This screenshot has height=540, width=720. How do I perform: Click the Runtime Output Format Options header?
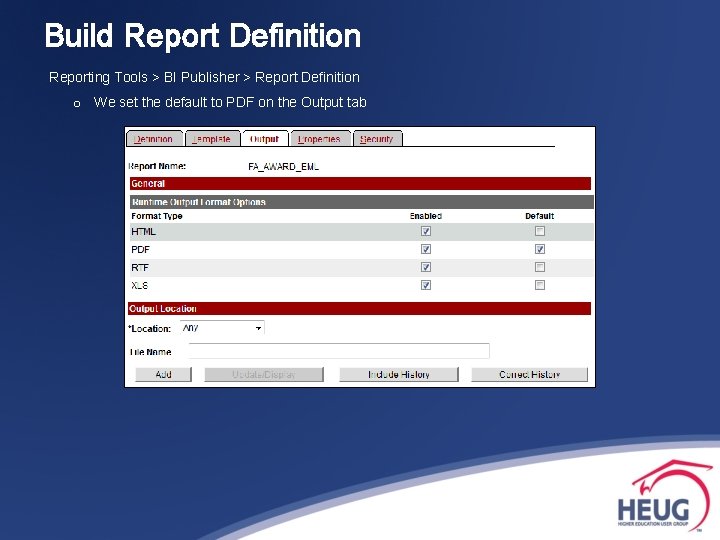tap(362, 202)
